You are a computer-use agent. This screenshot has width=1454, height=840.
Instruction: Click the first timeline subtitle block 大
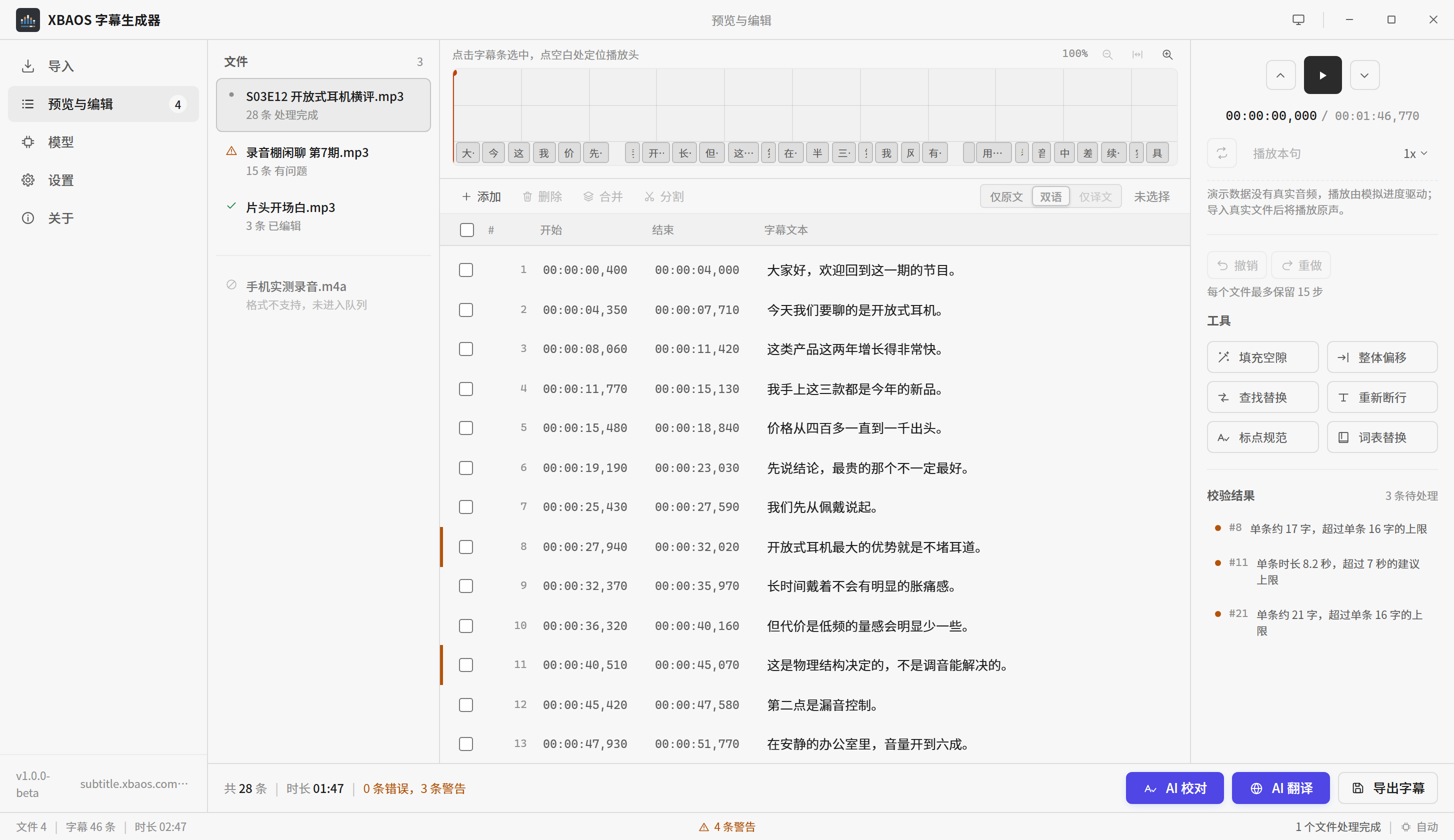467,153
